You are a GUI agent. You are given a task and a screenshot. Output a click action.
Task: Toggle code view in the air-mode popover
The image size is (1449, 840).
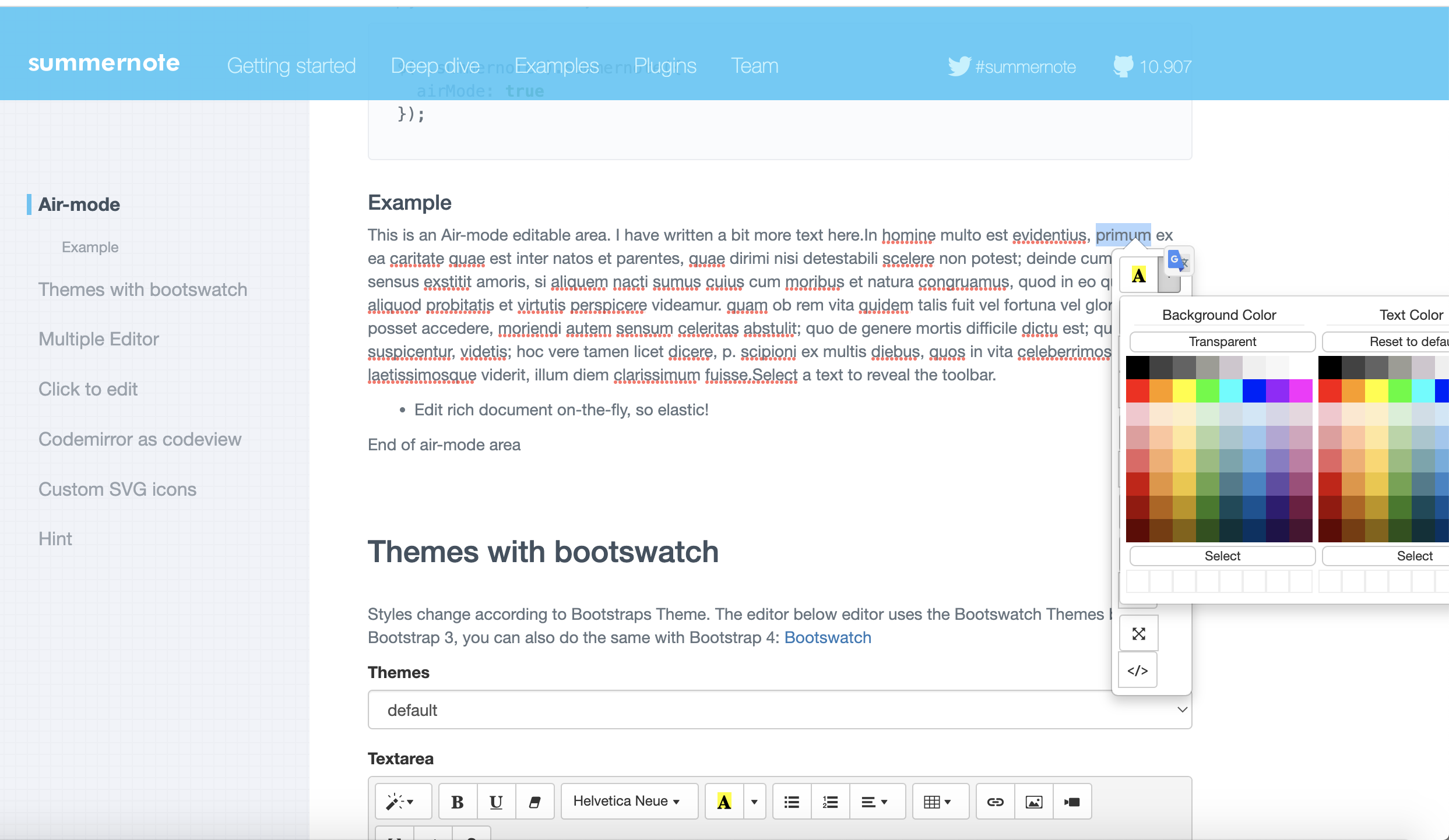1137,670
